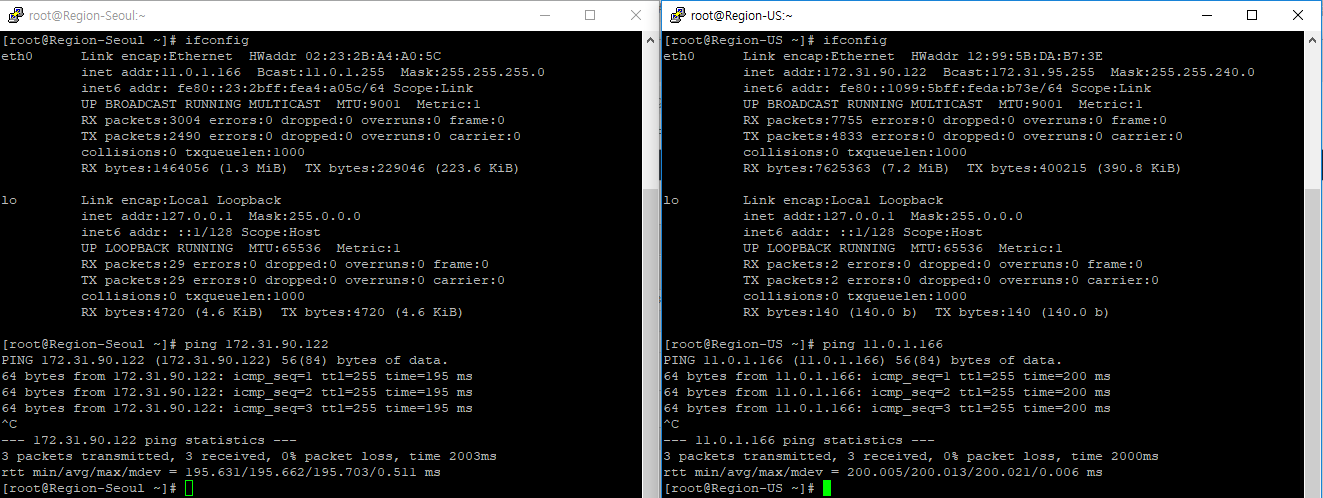The width and height of the screenshot is (1323, 498).
Task: Click inet addr:172.31.90.122 in US ifconfig output
Action: pos(835,72)
